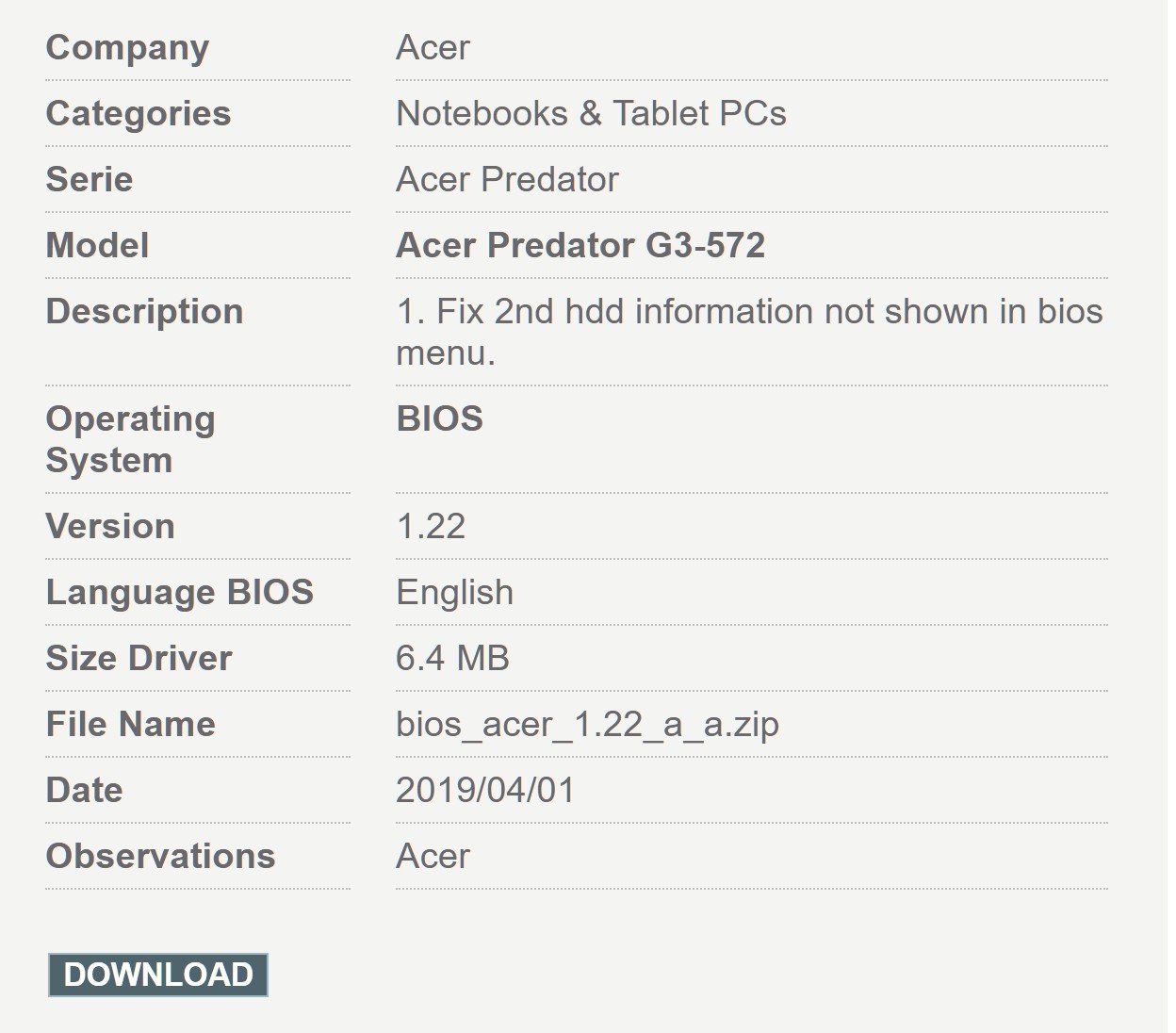1176x1033 pixels.
Task: Click the 'Serie' label
Action: pyautogui.click(x=90, y=179)
